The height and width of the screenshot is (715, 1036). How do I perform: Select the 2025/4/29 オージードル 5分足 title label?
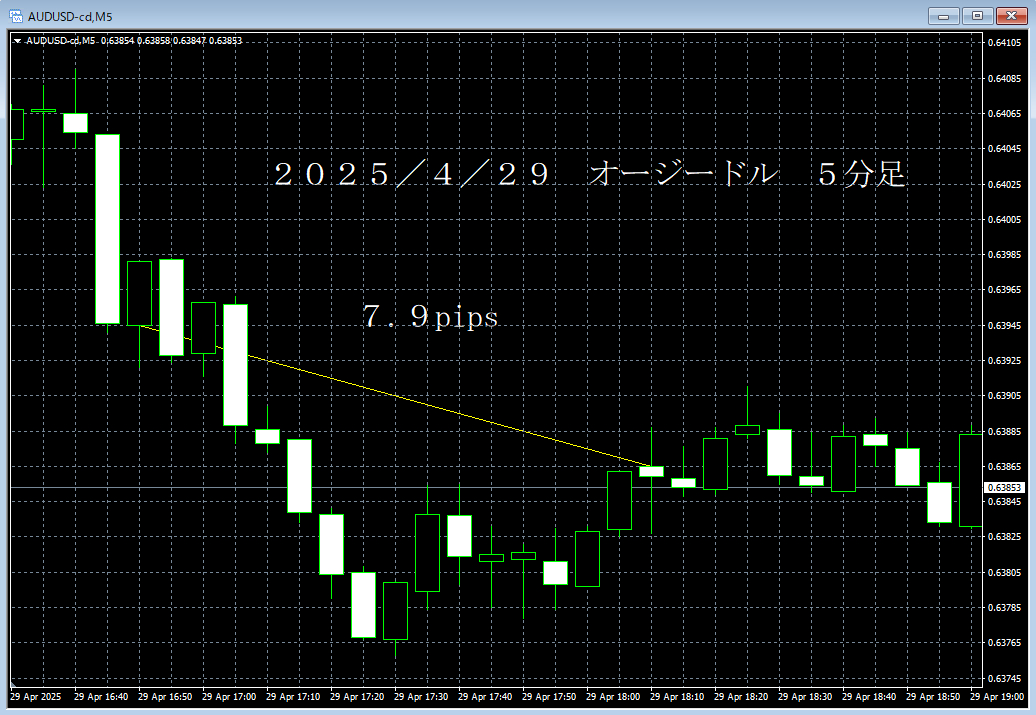tap(589, 174)
